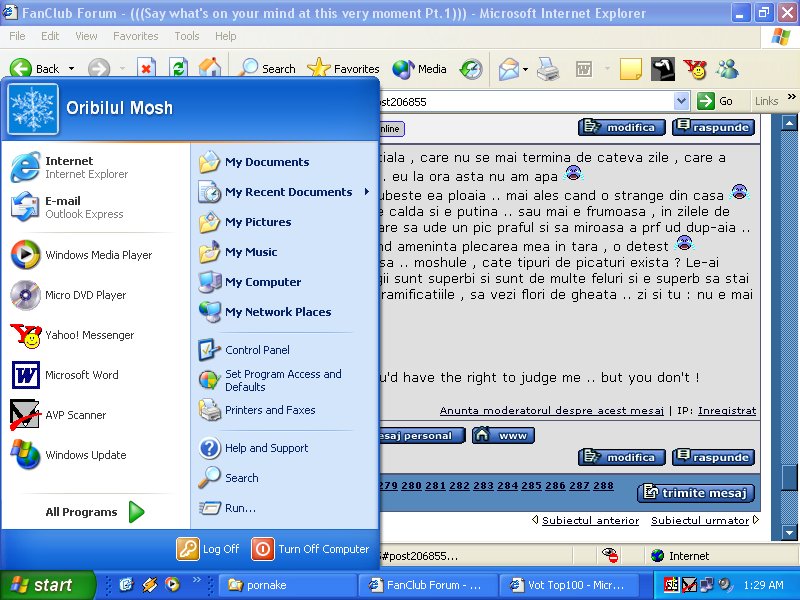Click Anunta moderatorul despre acest mesaj link
This screenshot has width=800, height=600.
(x=552, y=411)
